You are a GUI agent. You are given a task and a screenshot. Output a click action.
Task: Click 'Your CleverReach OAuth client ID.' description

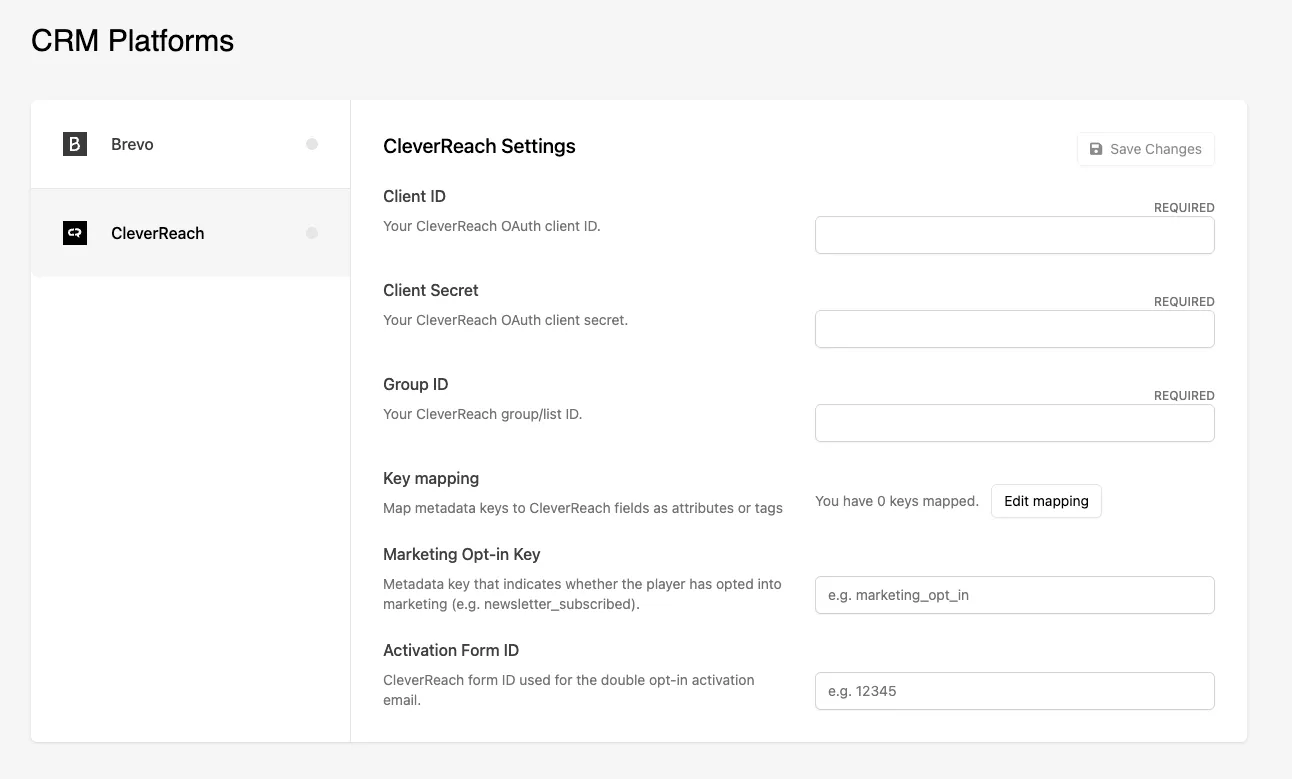(x=492, y=226)
